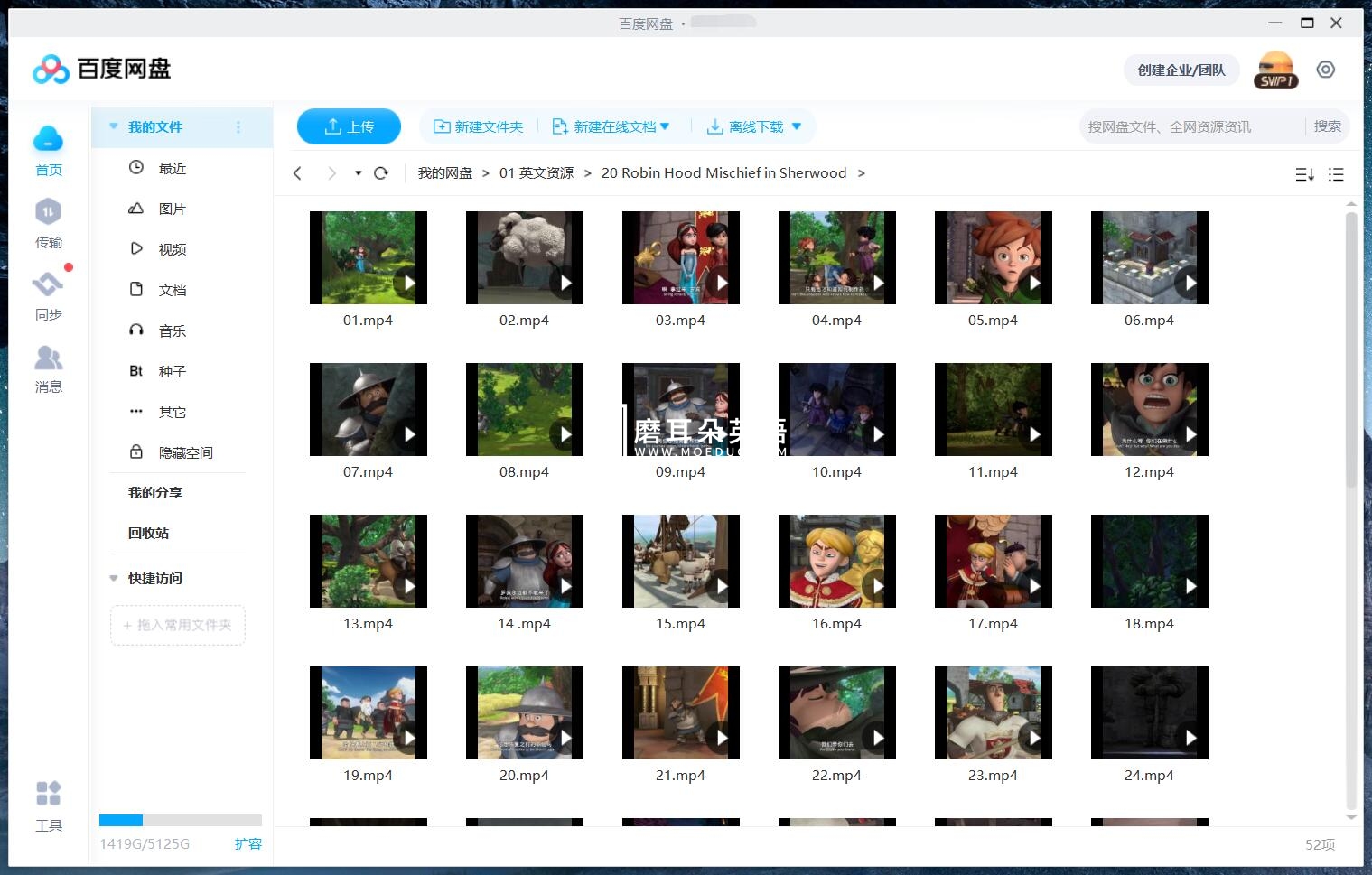
Task: Click the sort order icon
Action: tap(1304, 174)
